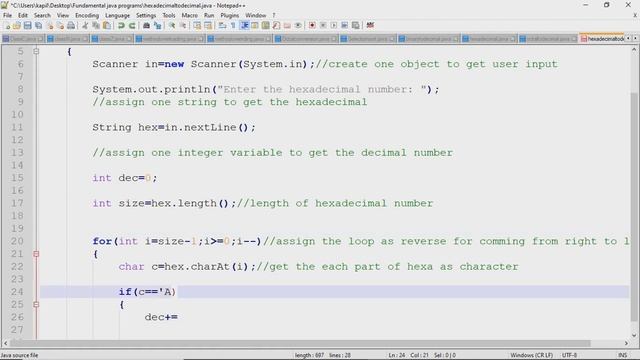The width and height of the screenshot is (640, 360).
Task: Open the Encoding menu
Action: pos(87,16)
